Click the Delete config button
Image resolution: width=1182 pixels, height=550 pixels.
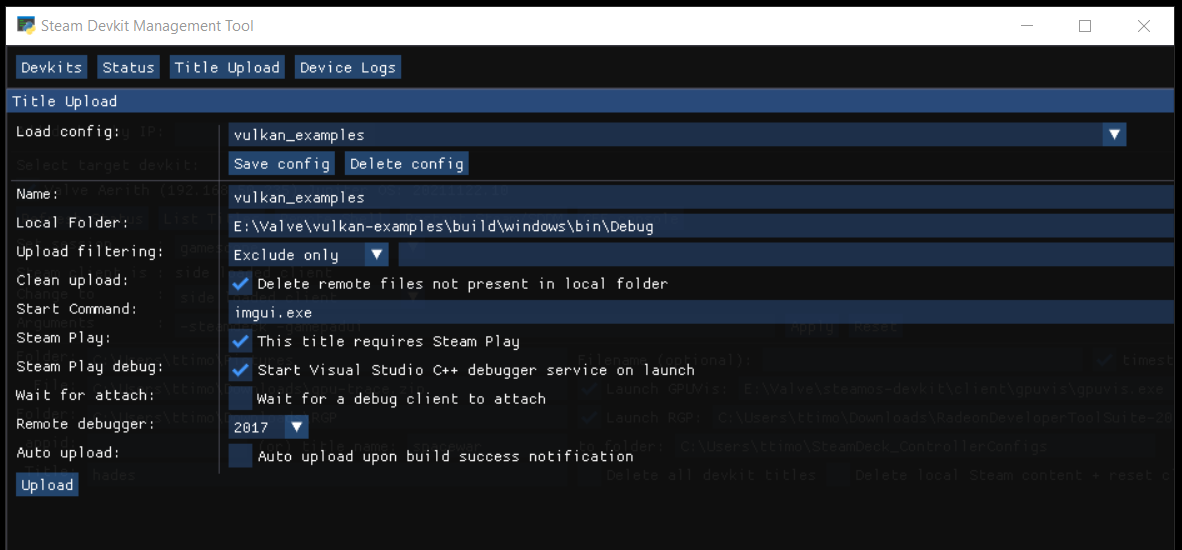pos(406,163)
